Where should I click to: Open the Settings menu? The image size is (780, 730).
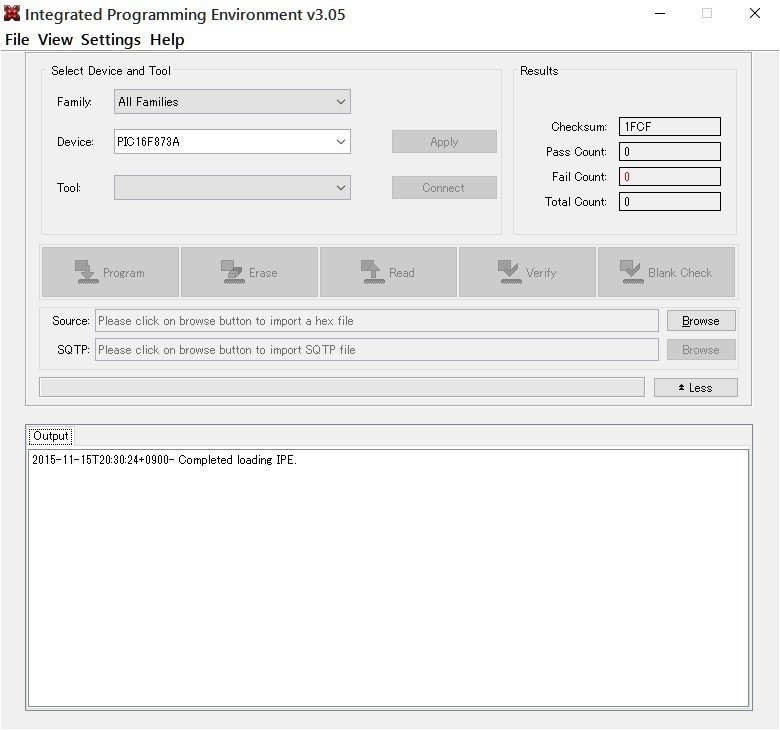click(x=111, y=40)
